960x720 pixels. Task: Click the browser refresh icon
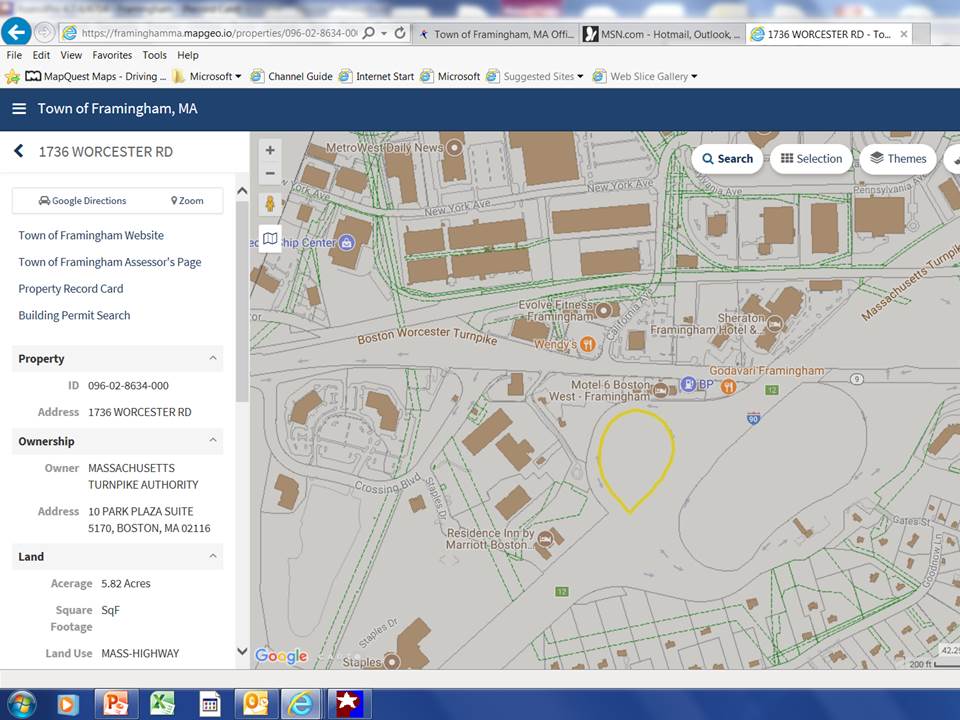[400, 33]
